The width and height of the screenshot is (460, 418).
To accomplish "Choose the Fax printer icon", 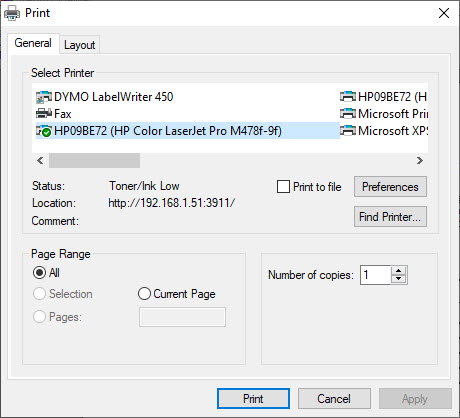I will click(x=44, y=114).
